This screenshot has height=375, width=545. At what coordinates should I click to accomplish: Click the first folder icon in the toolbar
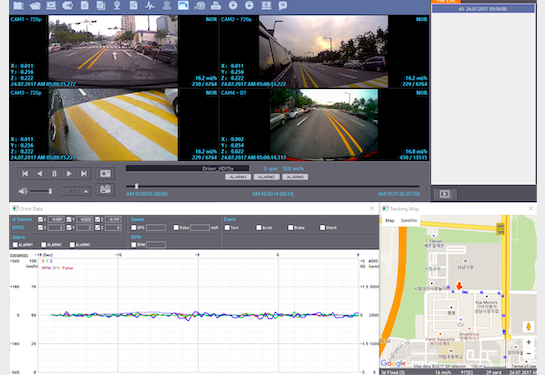point(18,5)
